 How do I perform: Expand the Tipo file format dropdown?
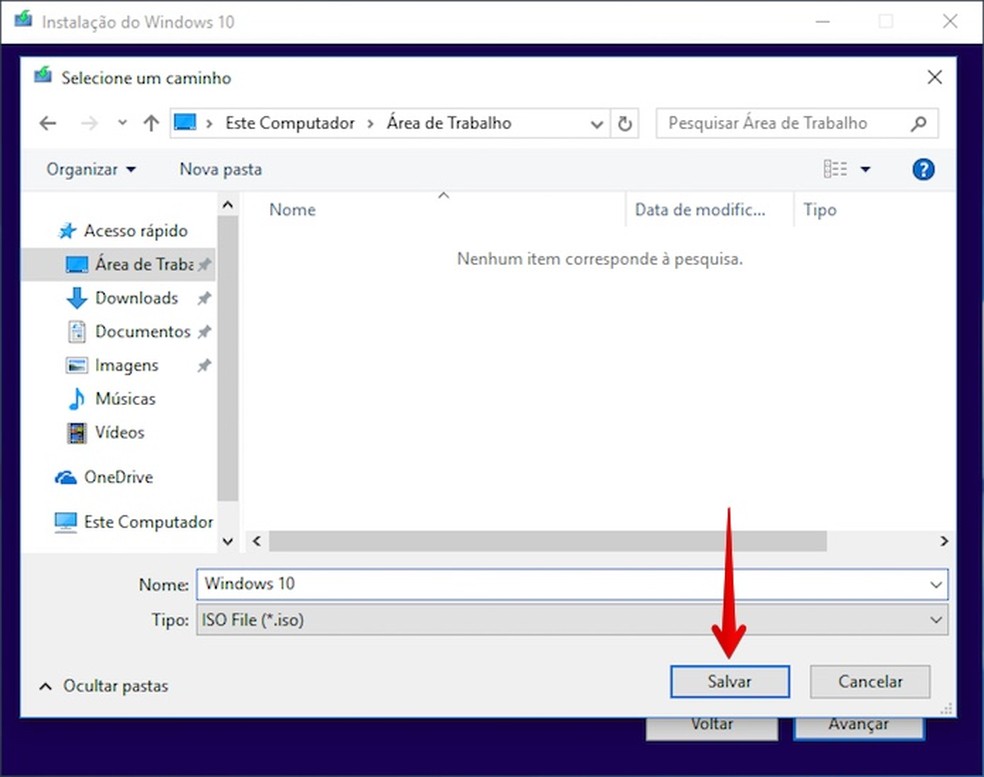(x=938, y=620)
